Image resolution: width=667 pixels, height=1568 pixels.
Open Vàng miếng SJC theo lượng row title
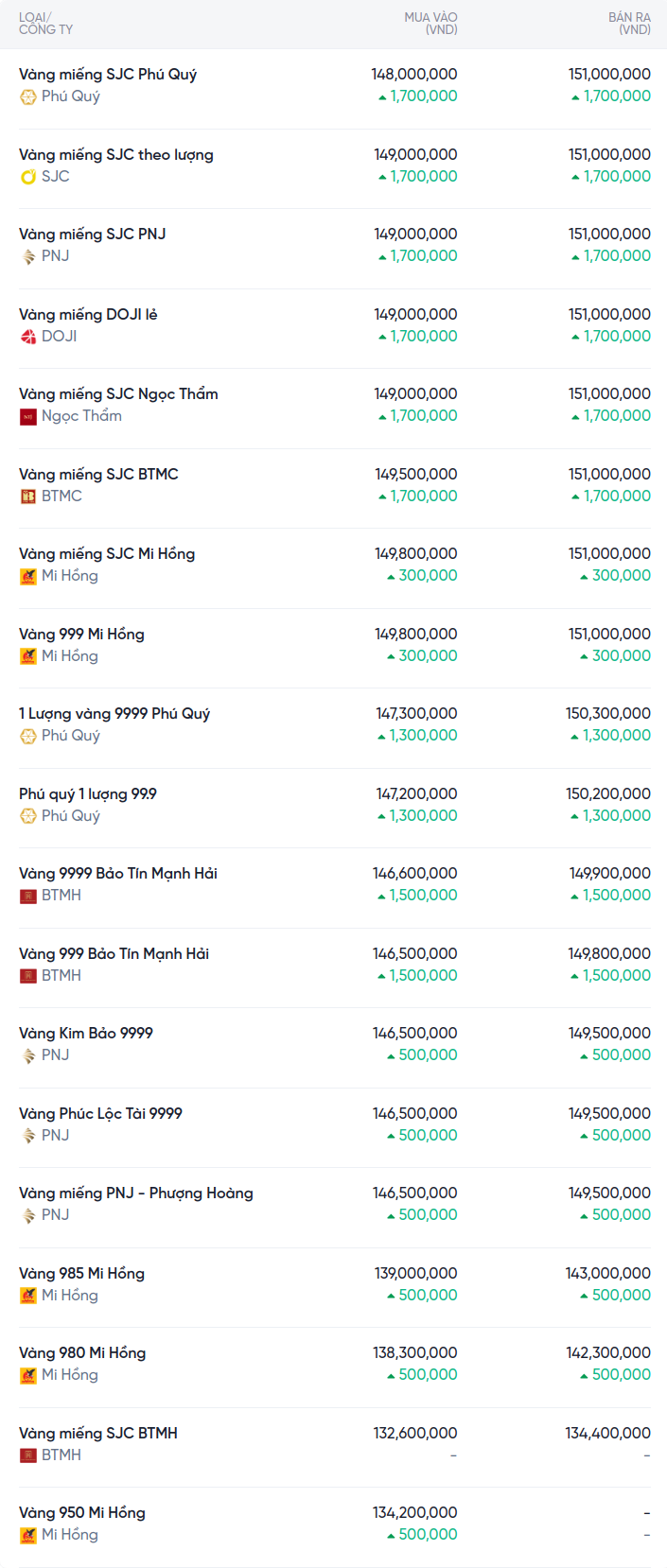(x=116, y=154)
